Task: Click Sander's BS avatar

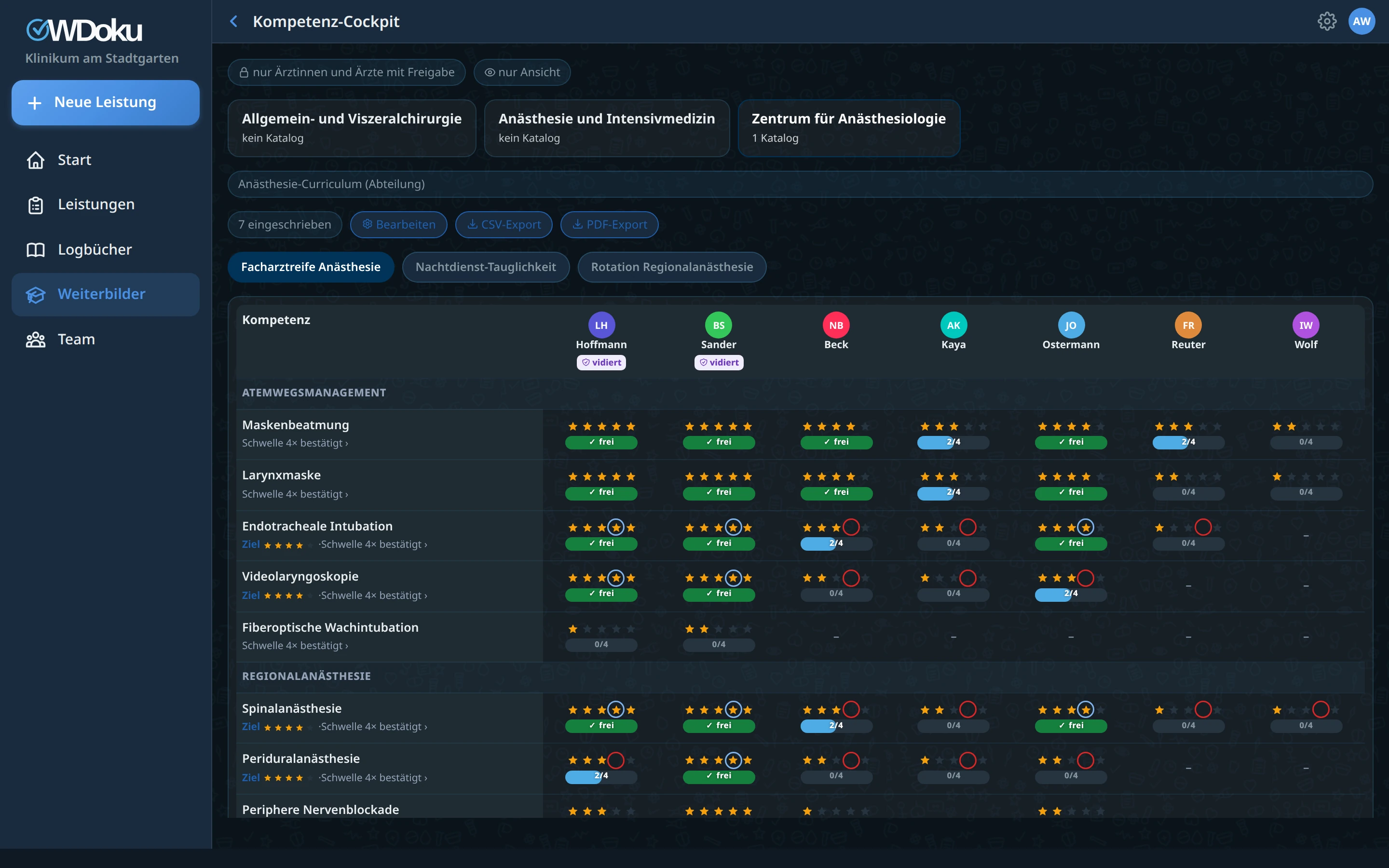Action: [x=719, y=325]
